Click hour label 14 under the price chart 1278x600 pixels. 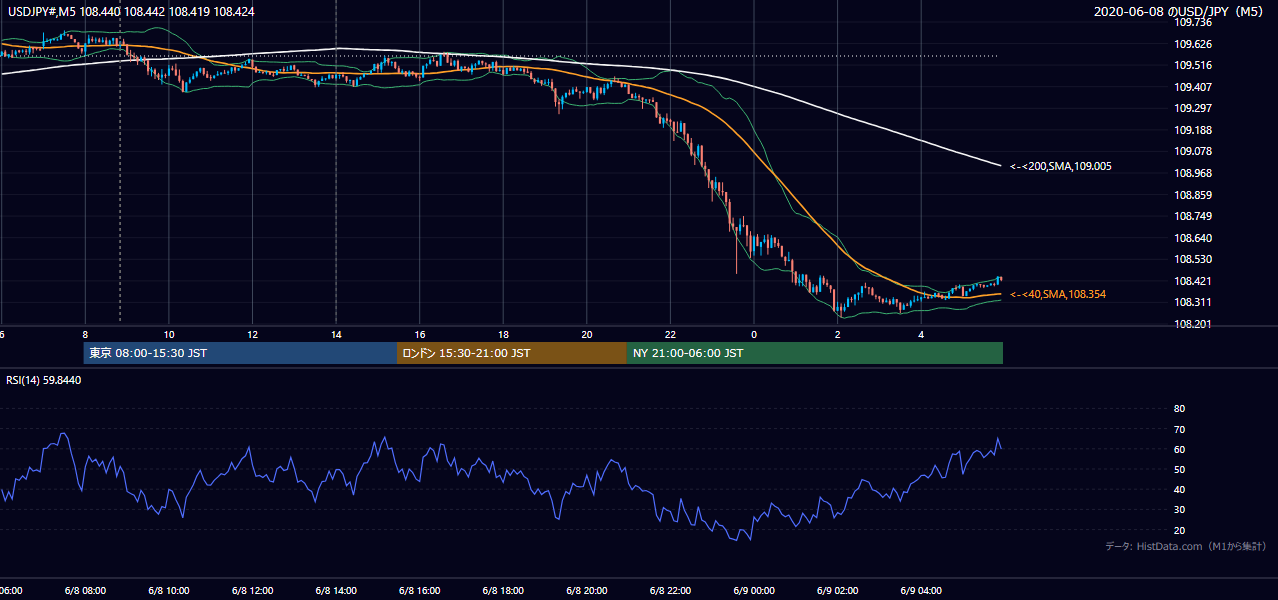pyautogui.click(x=337, y=334)
